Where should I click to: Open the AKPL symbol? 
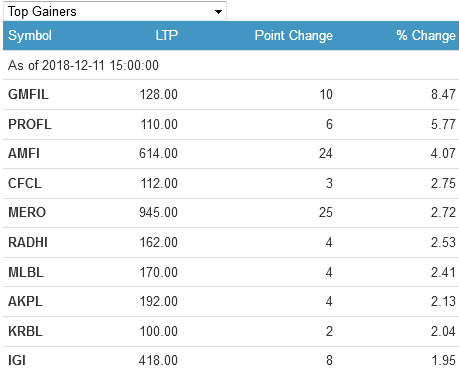(x=25, y=301)
